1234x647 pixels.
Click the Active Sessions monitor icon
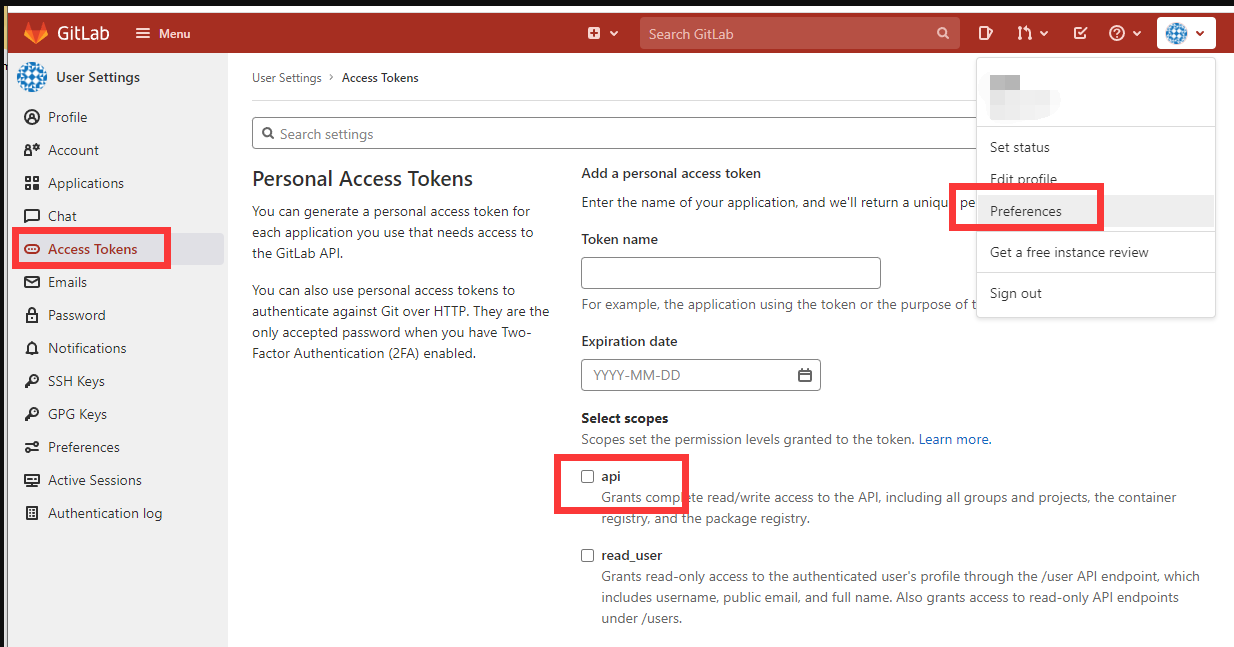point(32,480)
